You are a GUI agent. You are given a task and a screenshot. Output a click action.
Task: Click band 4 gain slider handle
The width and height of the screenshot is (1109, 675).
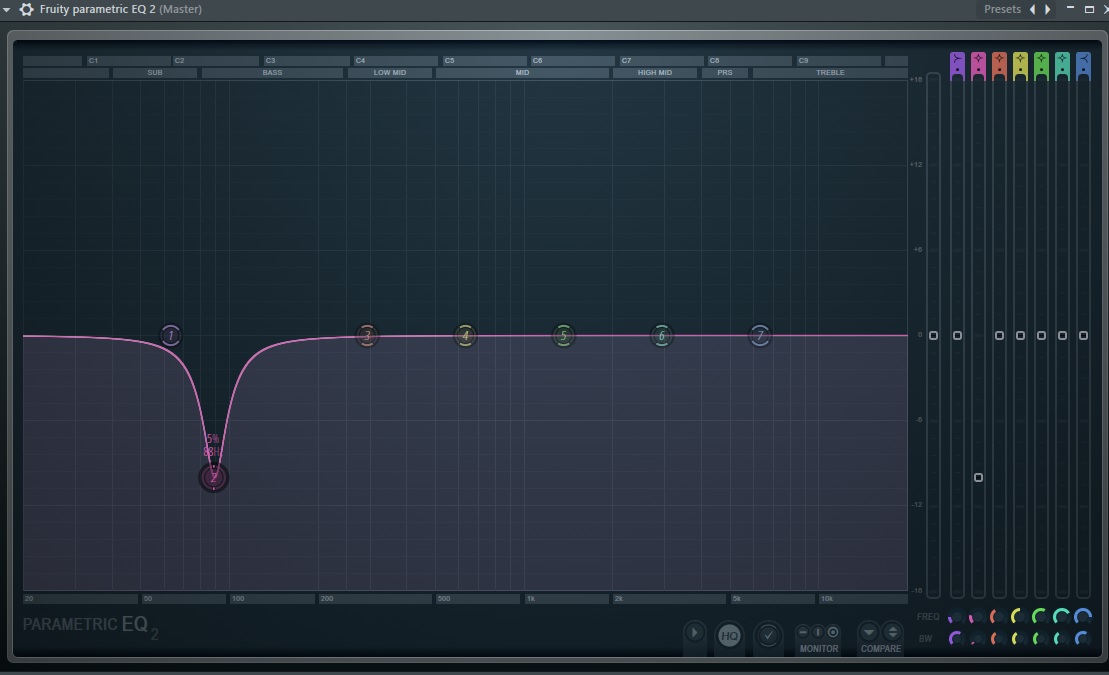1020,335
